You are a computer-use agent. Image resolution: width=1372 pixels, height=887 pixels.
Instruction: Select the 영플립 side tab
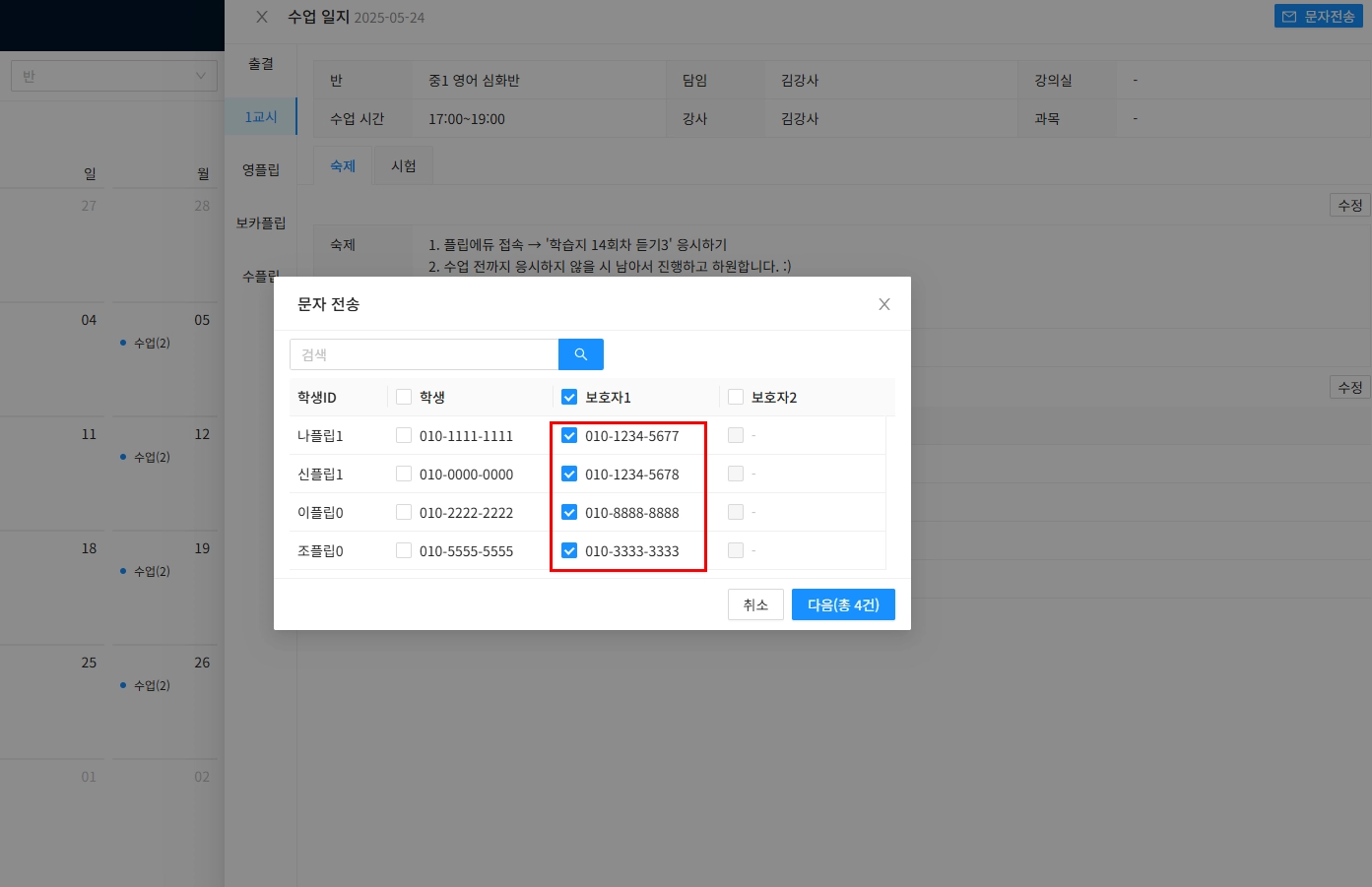261,170
